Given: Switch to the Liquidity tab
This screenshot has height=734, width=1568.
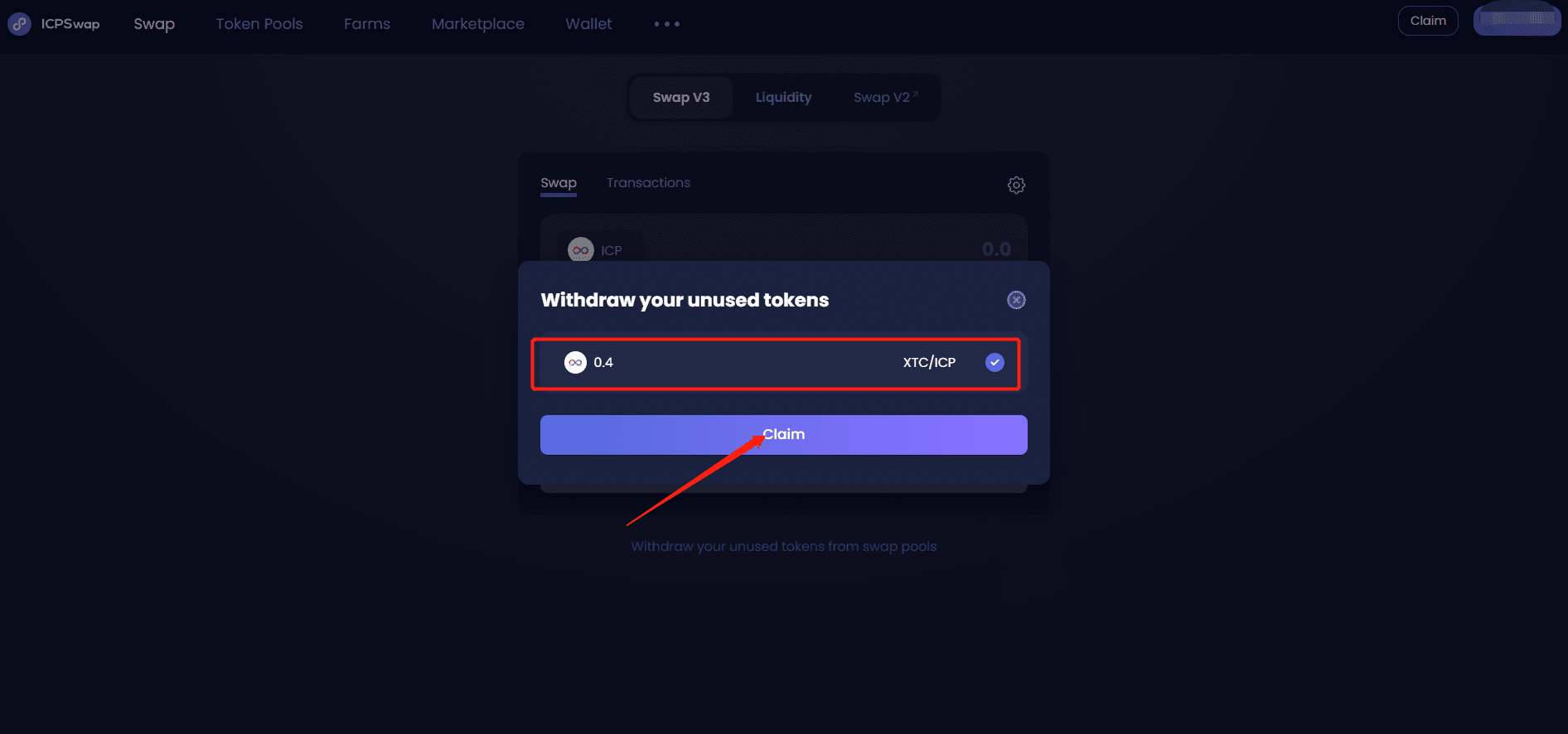Looking at the screenshot, I should coord(783,98).
